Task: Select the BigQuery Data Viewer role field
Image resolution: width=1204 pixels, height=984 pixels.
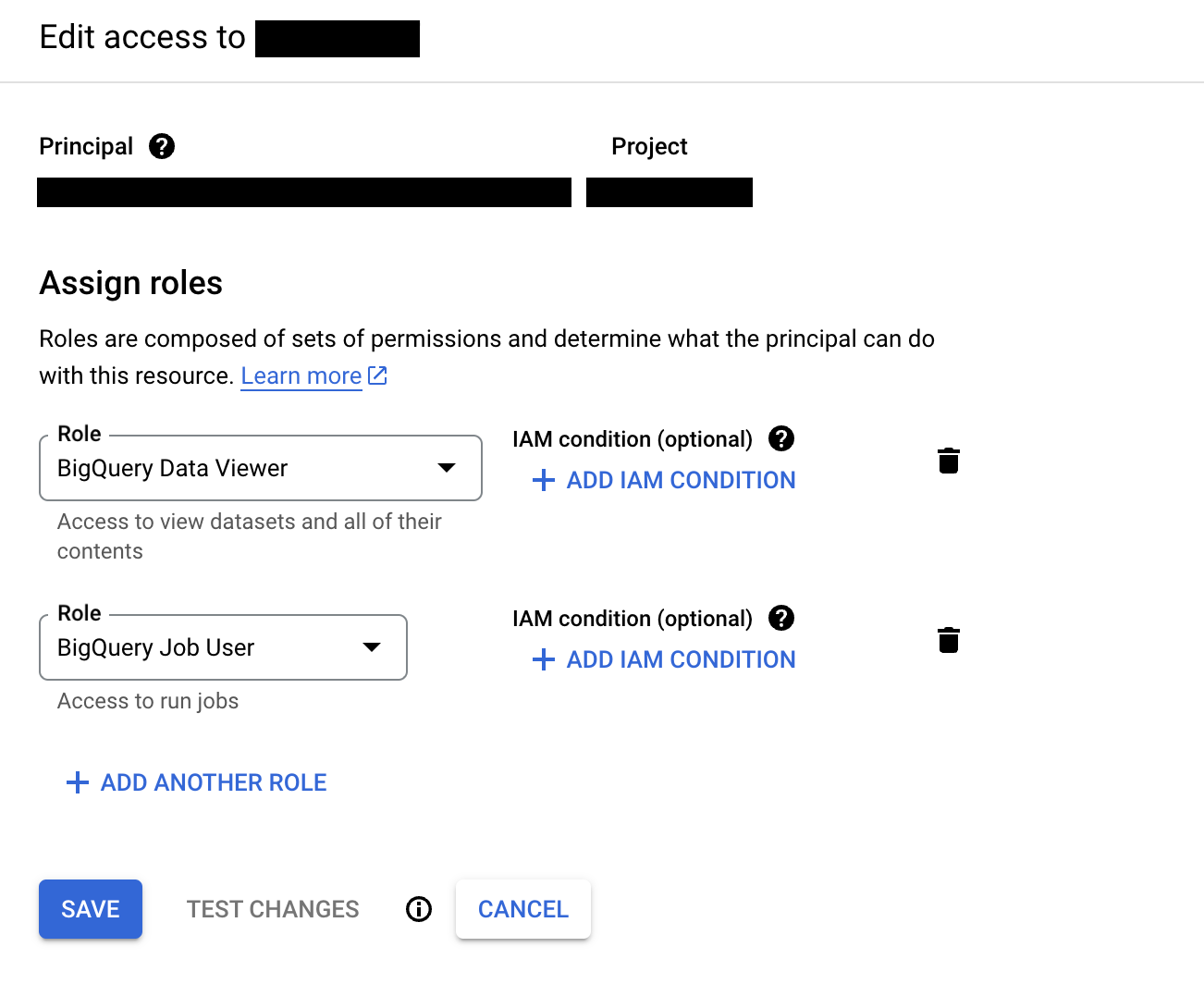Action: (240, 468)
